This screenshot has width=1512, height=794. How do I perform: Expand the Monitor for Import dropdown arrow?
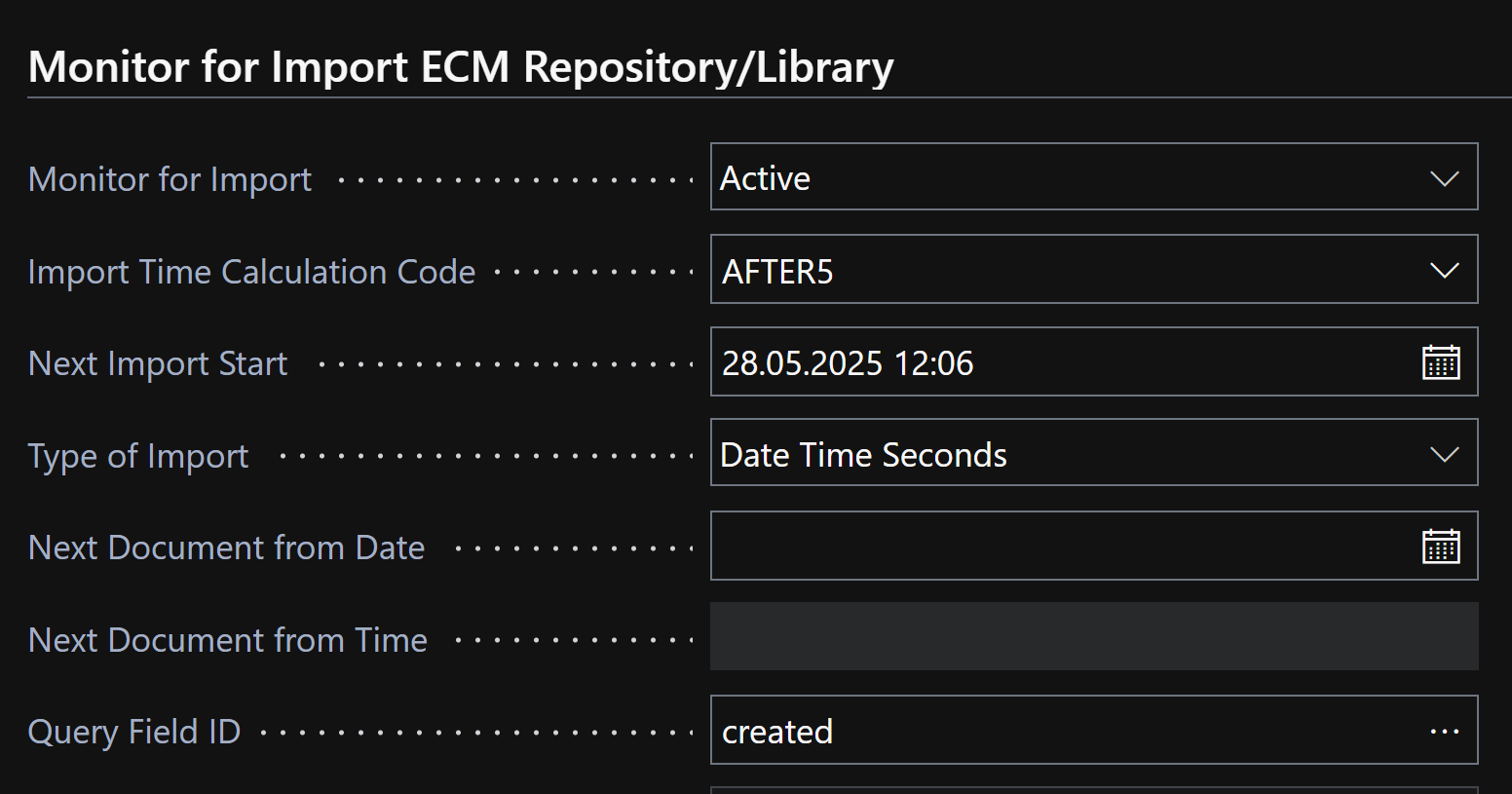point(1444,178)
